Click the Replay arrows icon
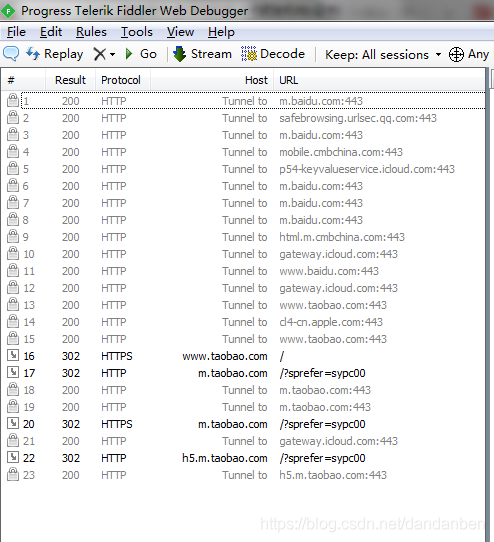 33,54
